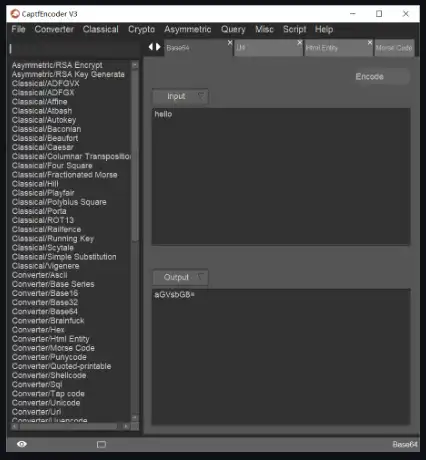Select Converter/Base32 entry
This screenshot has width=426, height=460.
click(x=45, y=302)
